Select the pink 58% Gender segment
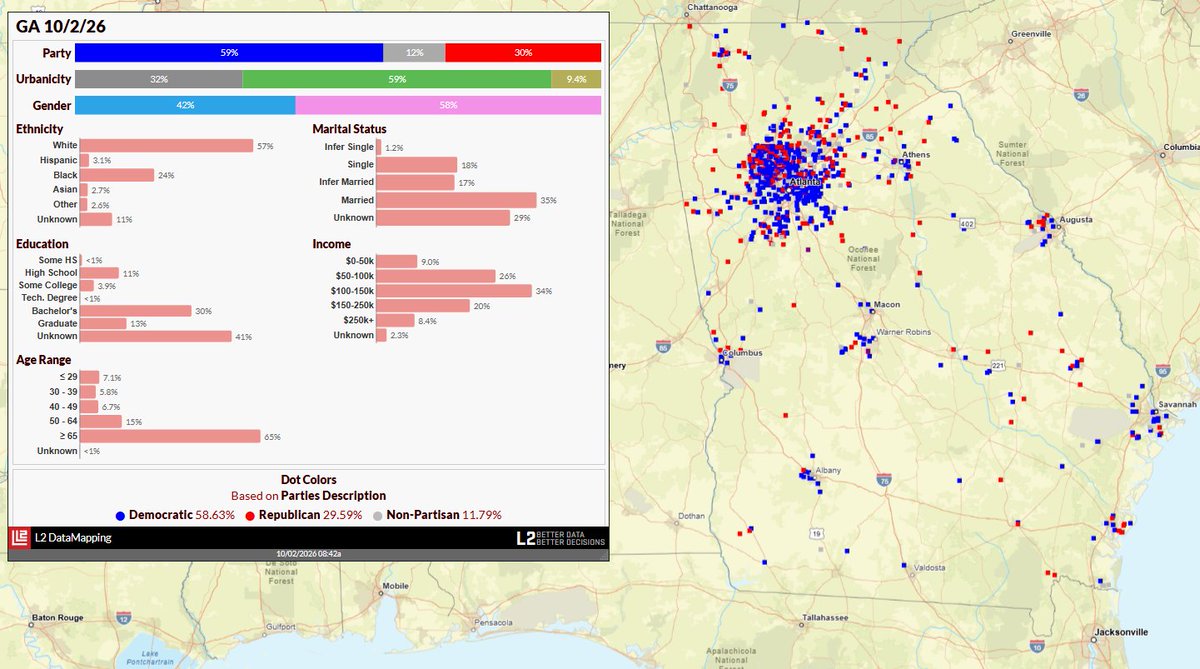Viewport: 1200px width, 669px height. (x=448, y=105)
